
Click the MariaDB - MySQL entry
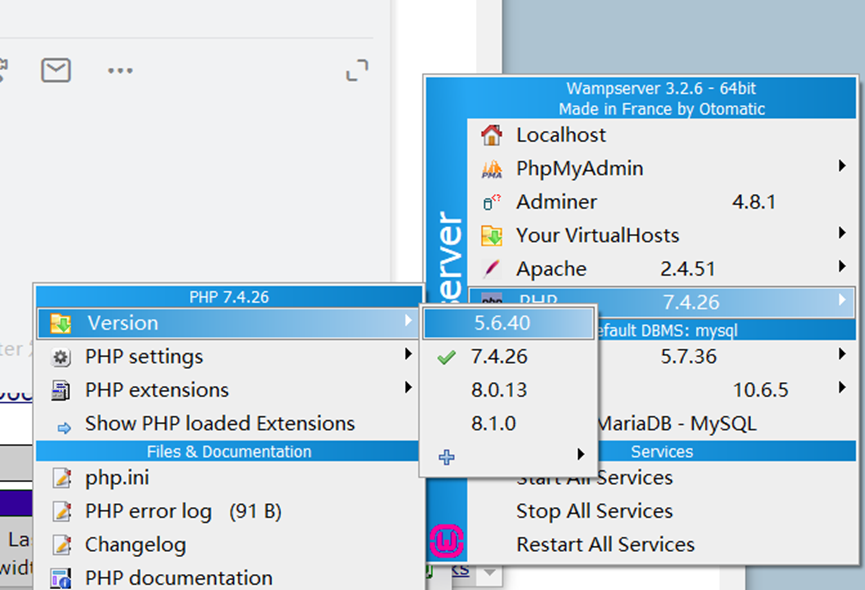677,423
